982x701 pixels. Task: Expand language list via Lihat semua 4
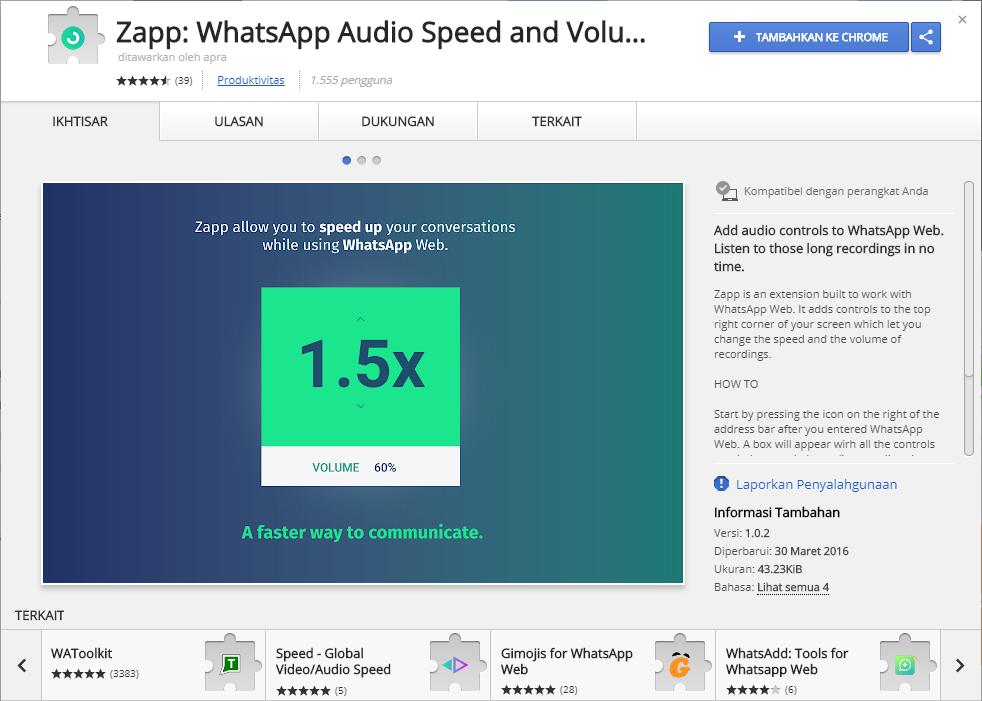[793, 587]
